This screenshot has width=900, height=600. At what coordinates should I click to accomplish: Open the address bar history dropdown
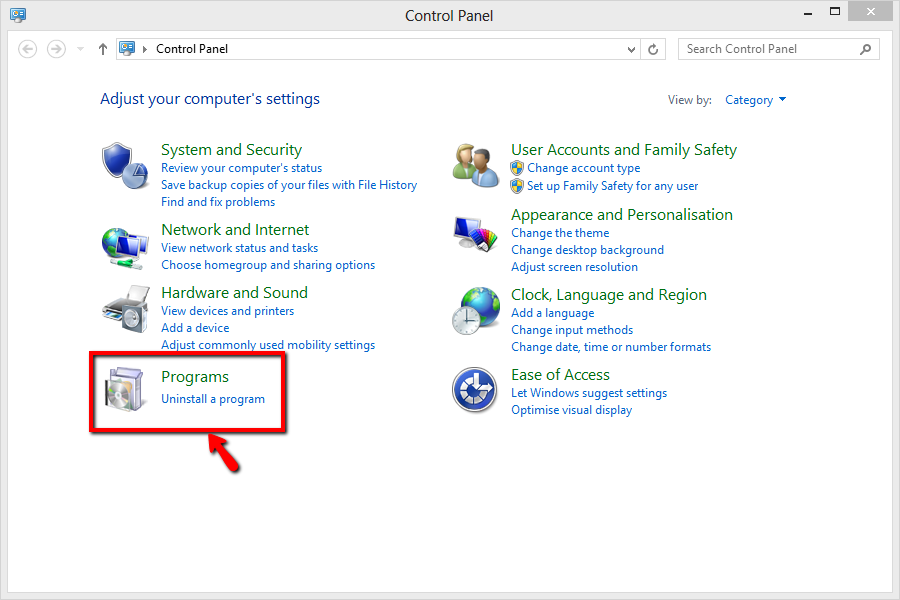(x=631, y=49)
